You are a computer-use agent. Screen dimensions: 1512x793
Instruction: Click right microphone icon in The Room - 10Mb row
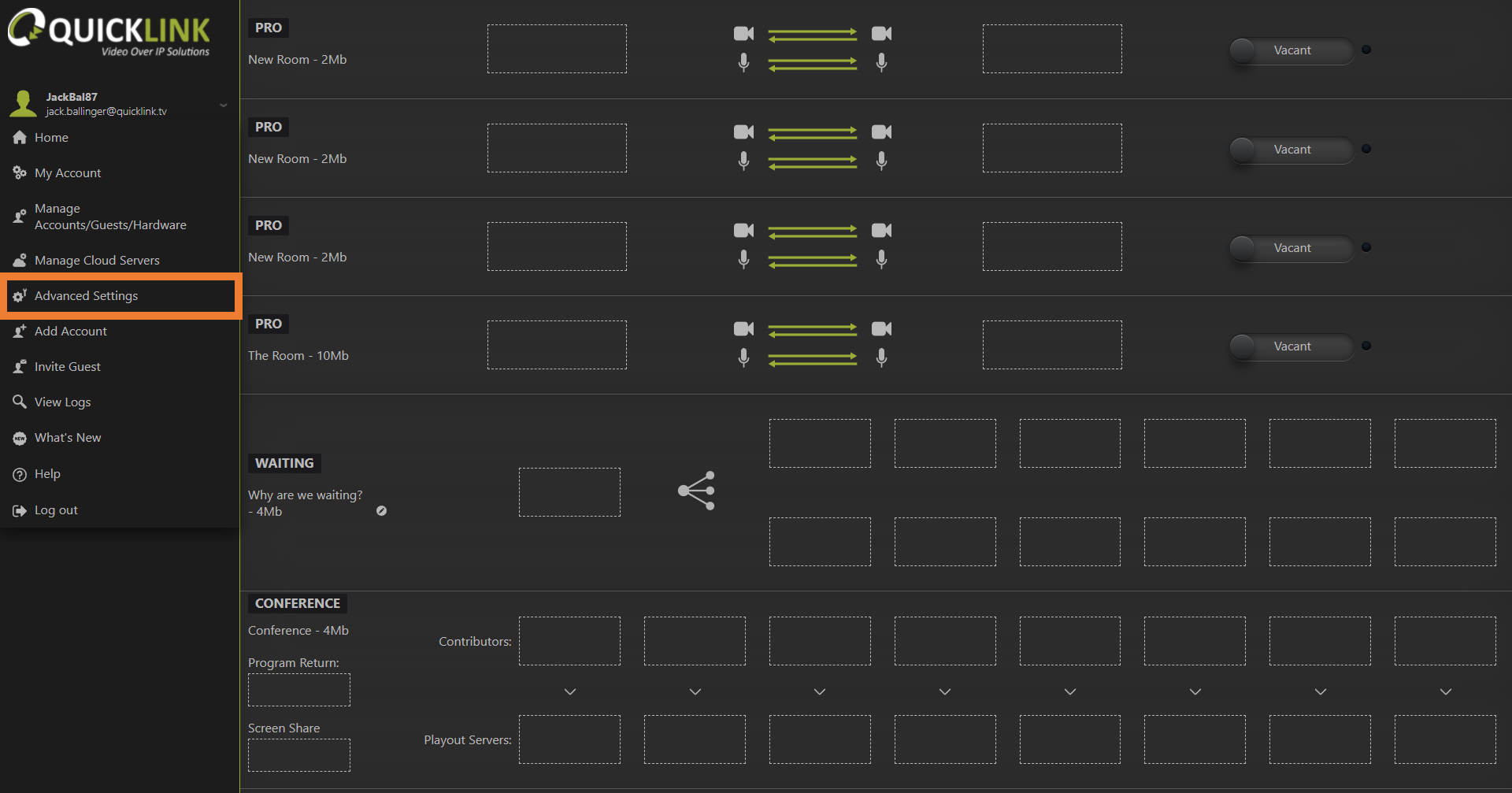pyautogui.click(x=881, y=358)
